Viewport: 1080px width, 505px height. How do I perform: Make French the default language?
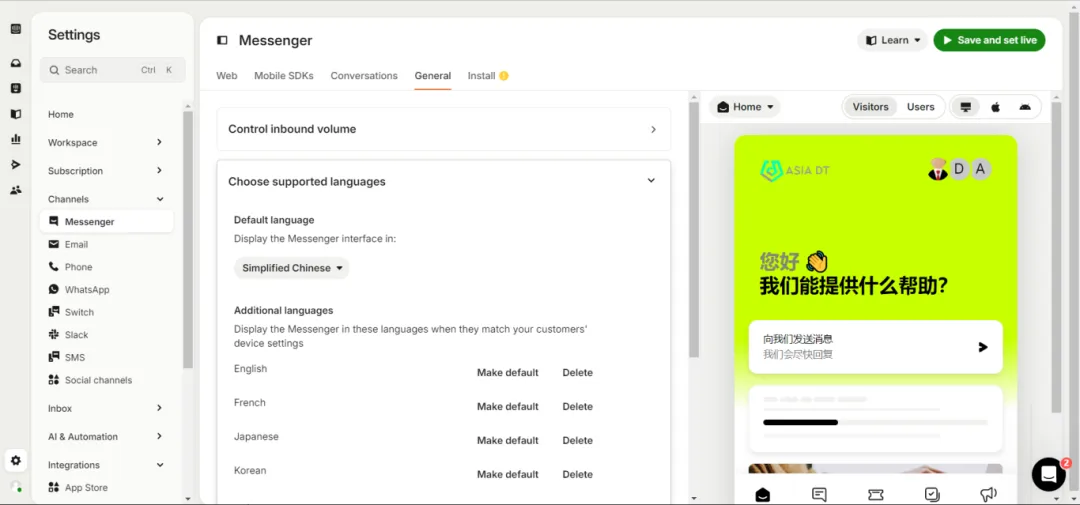click(x=507, y=407)
